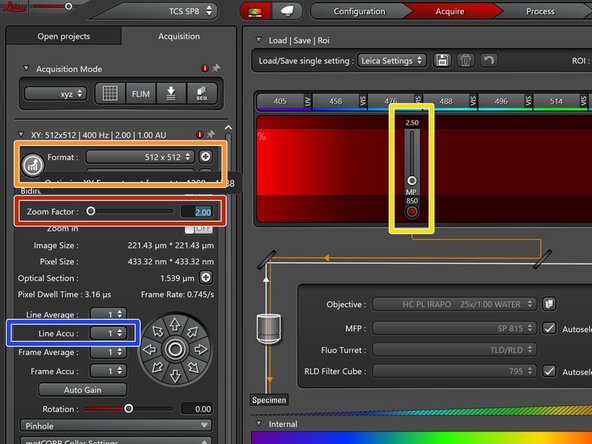592x444 pixels.
Task: Click the objective lens icon in beam path
Action: pyautogui.click(x=269, y=328)
